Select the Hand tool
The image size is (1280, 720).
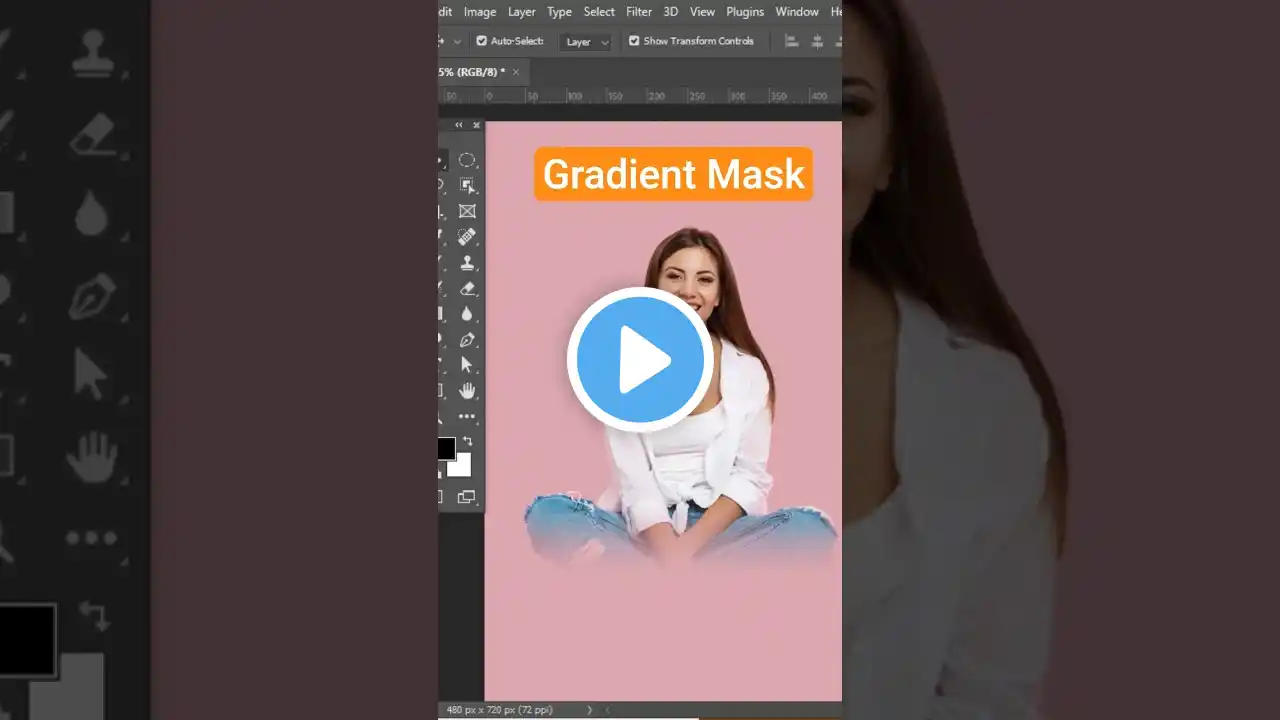click(466, 390)
